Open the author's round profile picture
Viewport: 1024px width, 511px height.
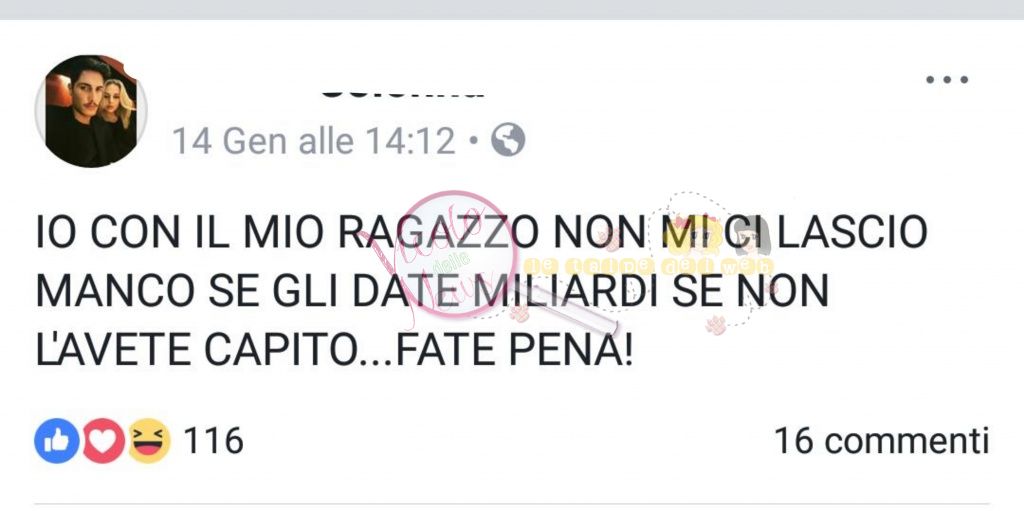pos(91,110)
